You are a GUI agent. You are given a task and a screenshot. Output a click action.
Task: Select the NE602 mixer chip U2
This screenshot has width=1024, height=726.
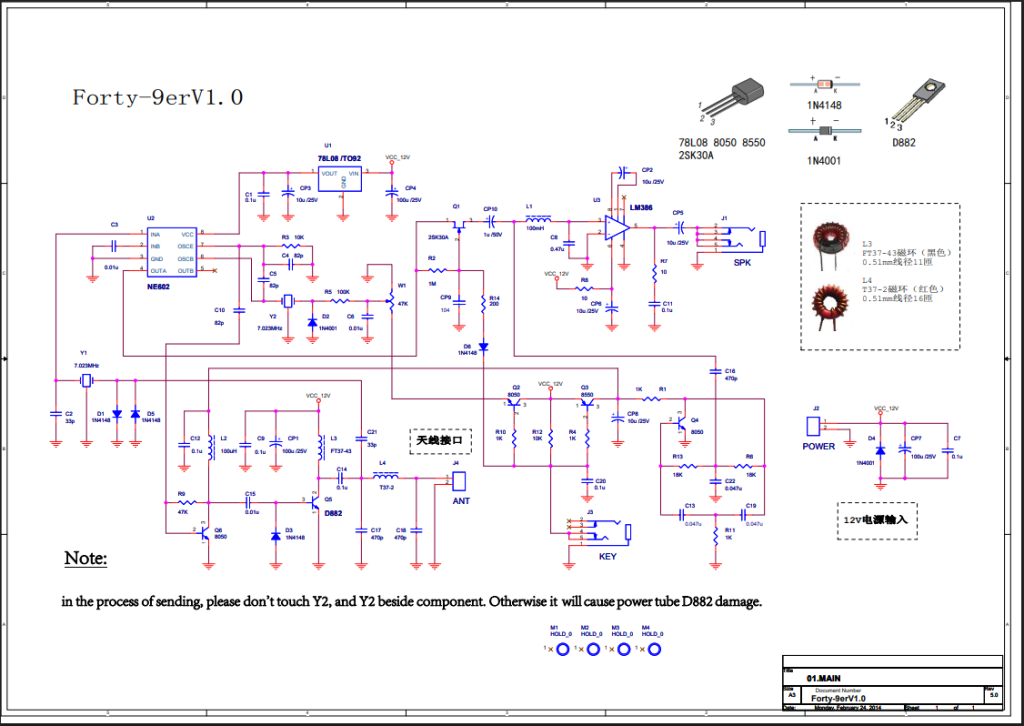(x=172, y=253)
